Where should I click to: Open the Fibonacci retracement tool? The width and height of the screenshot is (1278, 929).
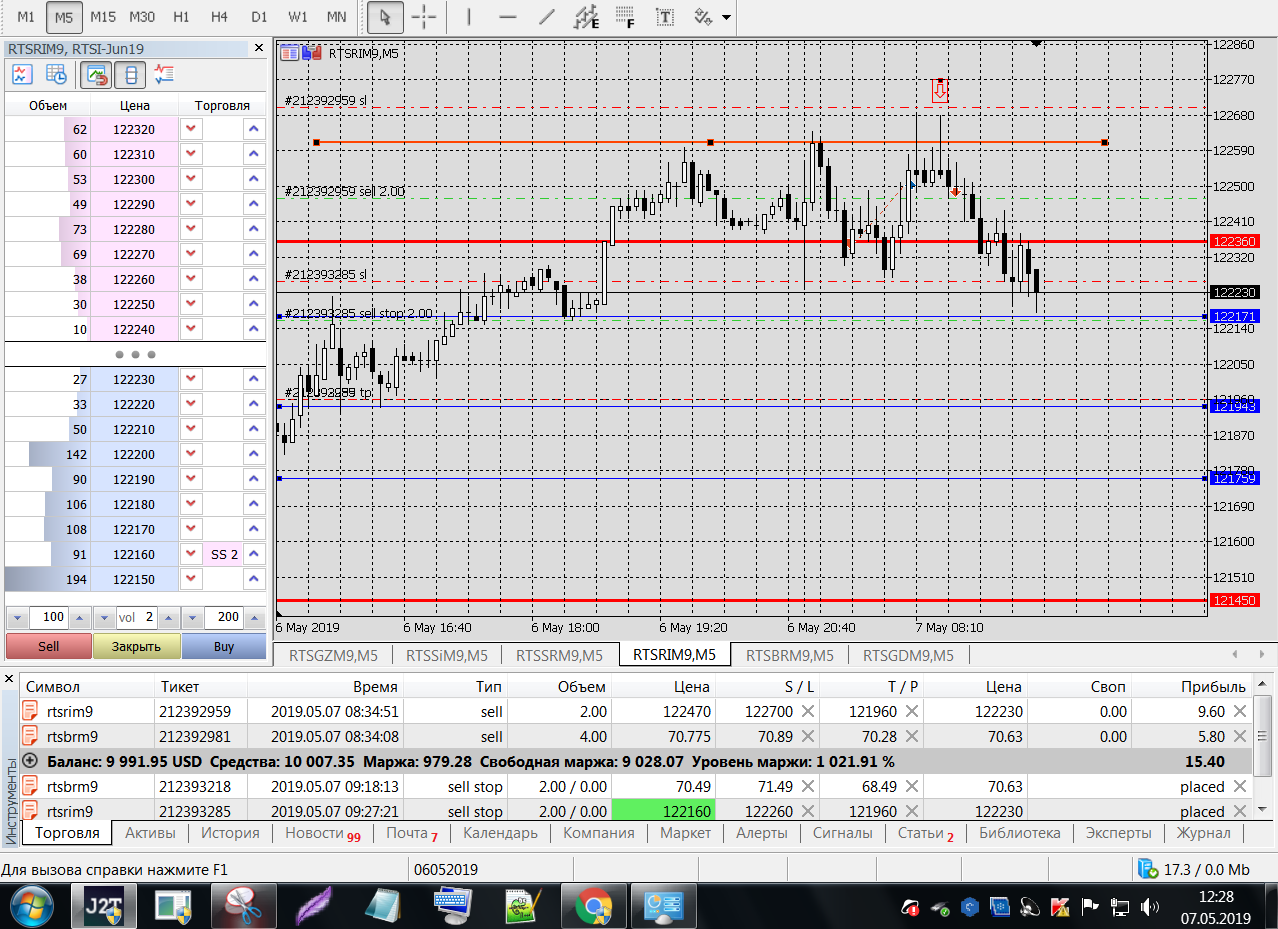625,17
